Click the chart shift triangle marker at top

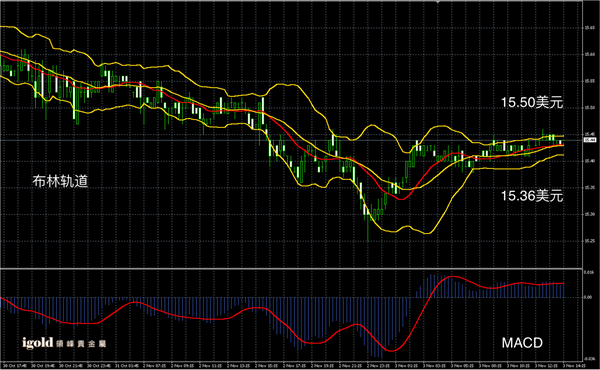438,2
